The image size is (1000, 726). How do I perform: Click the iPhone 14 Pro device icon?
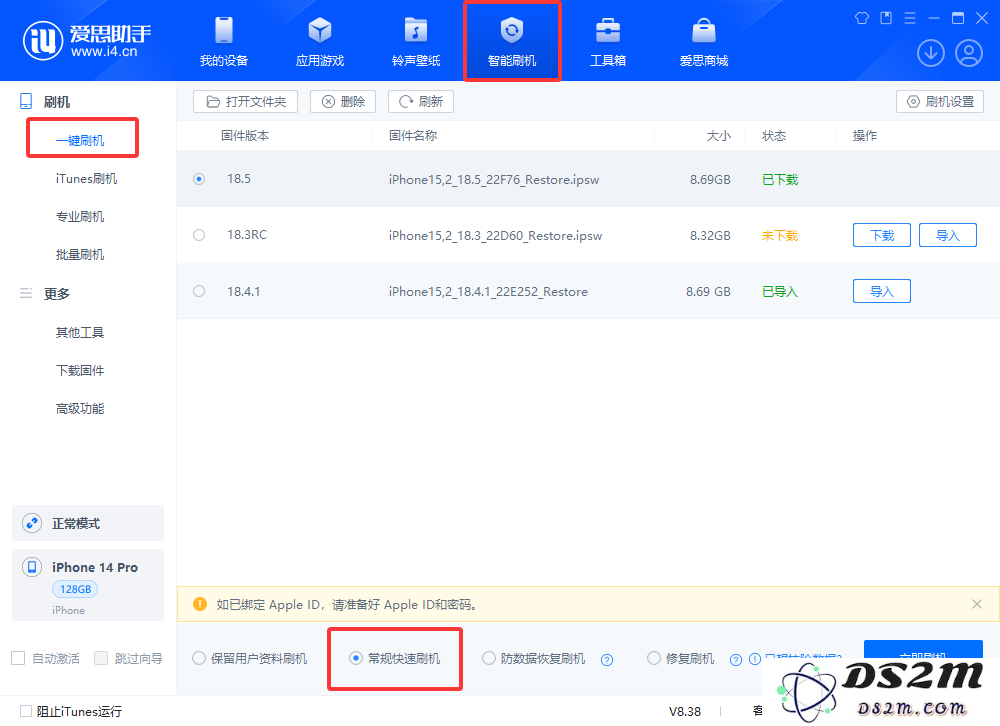[x=32, y=567]
